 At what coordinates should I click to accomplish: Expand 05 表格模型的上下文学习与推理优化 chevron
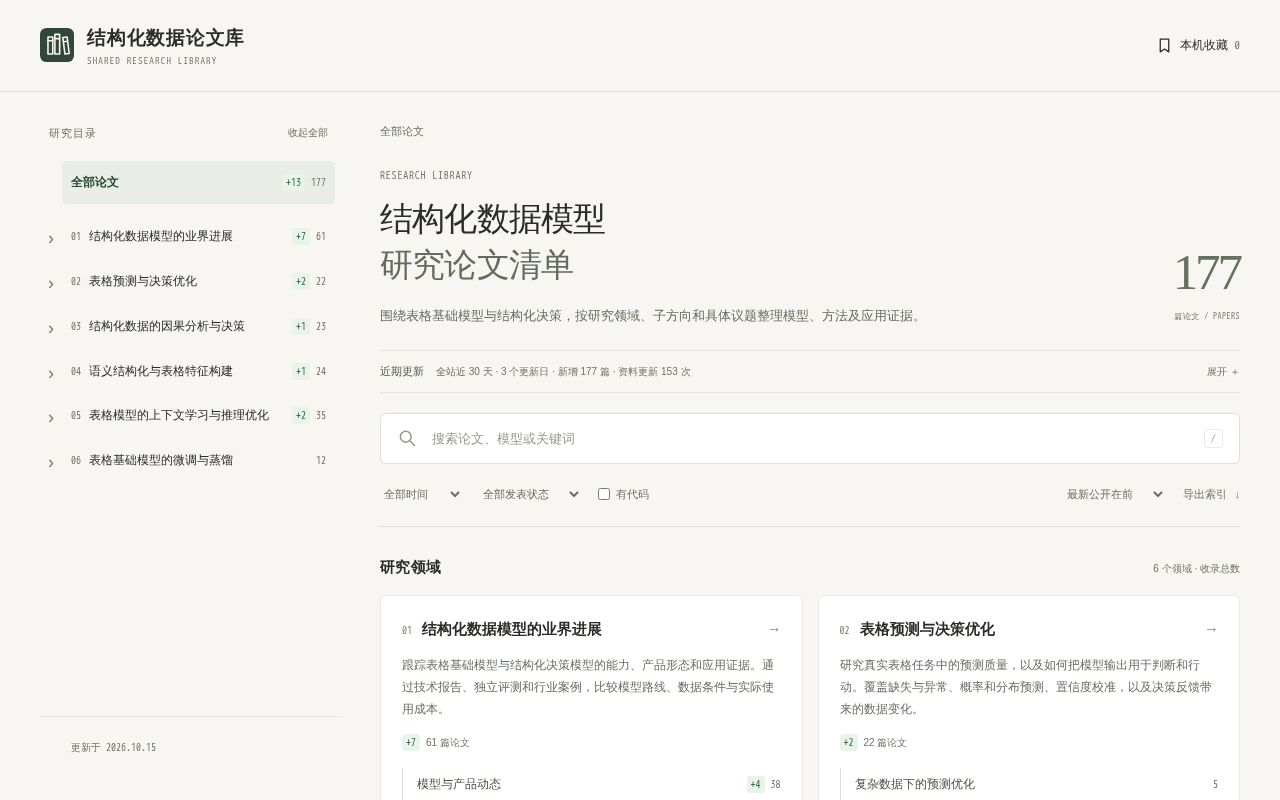click(51, 417)
